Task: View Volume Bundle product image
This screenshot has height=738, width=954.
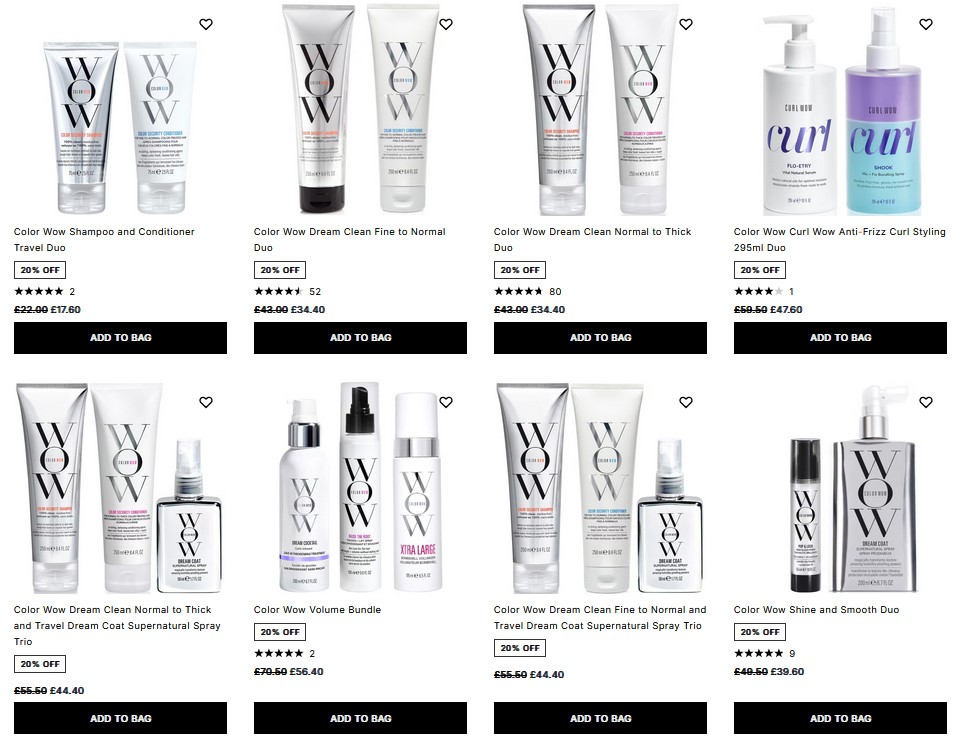Action: point(360,487)
